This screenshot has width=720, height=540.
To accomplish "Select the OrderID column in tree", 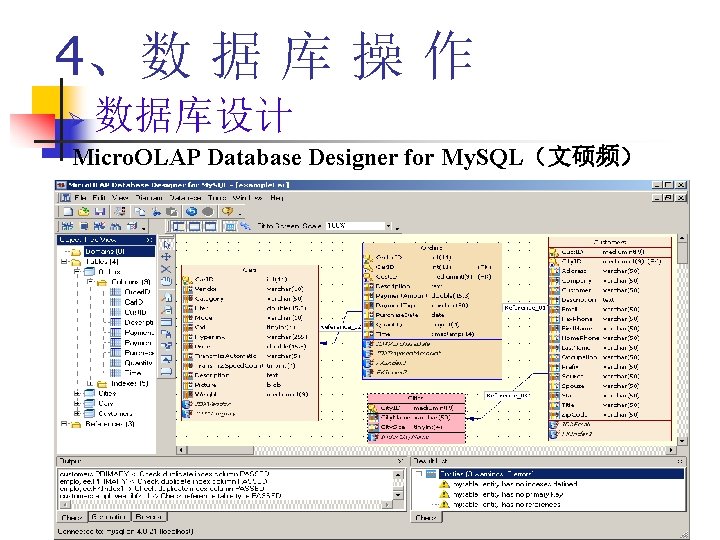I will click(x=137, y=292).
